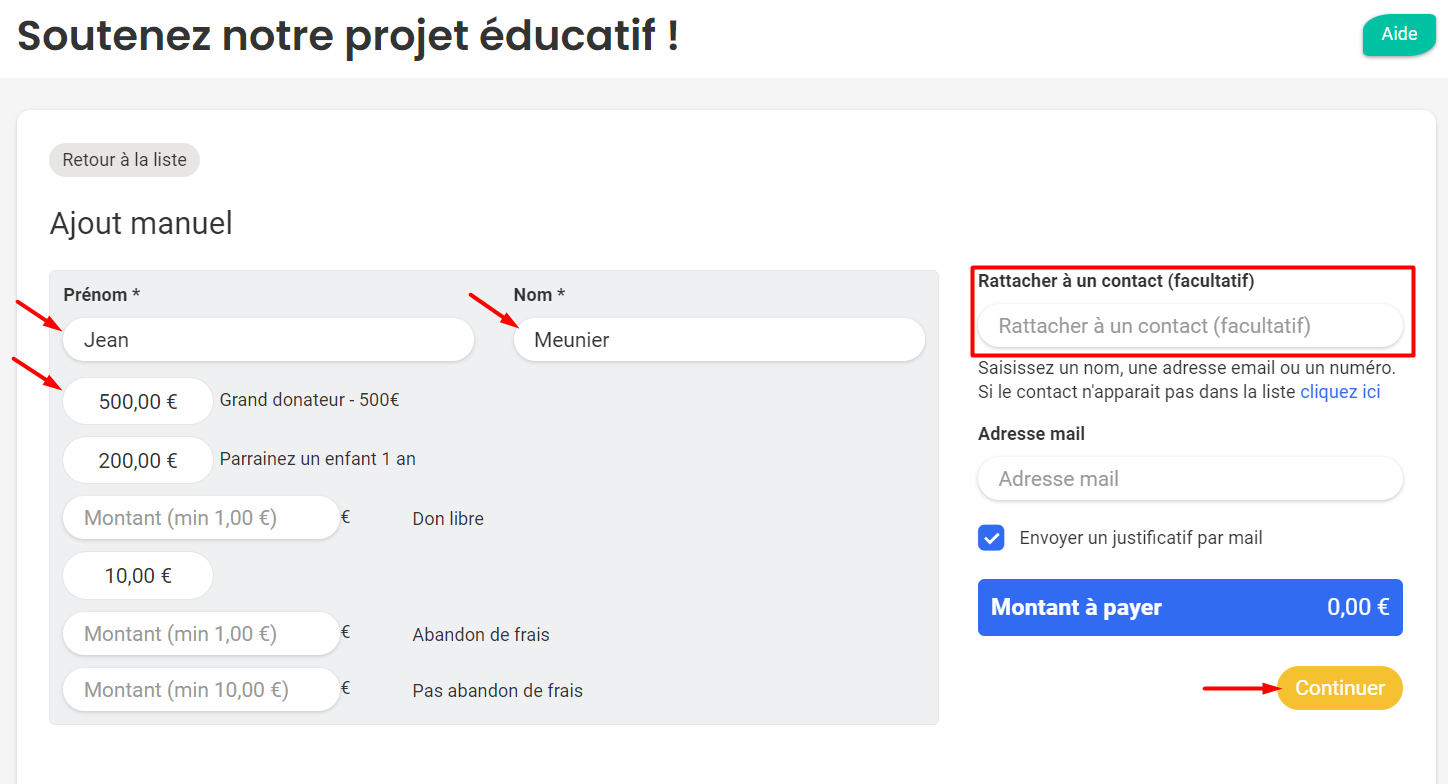This screenshot has height=784, width=1448.
Task: Focus the Prénom field containing Jean
Action: point(268,340)
